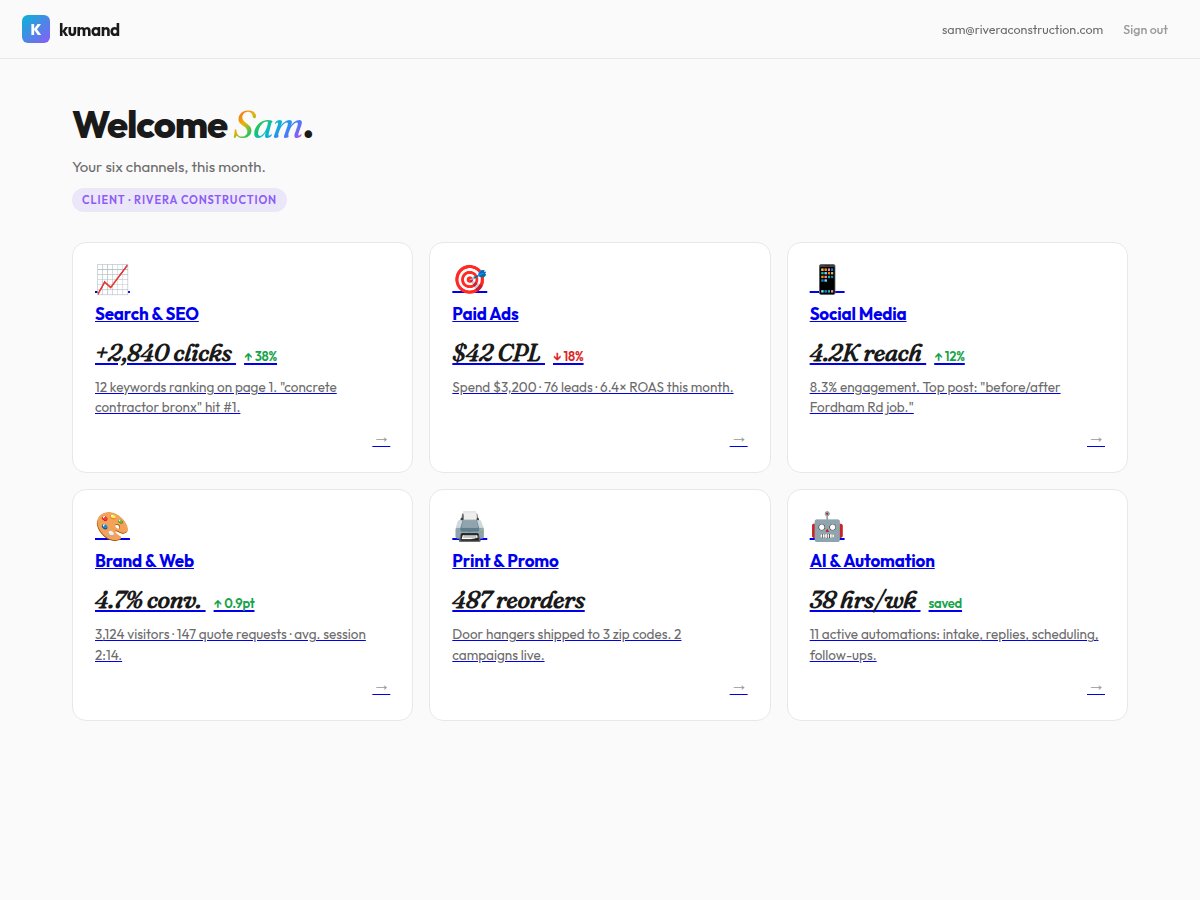Click the AI & Automation robot icon
The width and height of the screenshot is (1200, 900).
(x=827, y=526)
